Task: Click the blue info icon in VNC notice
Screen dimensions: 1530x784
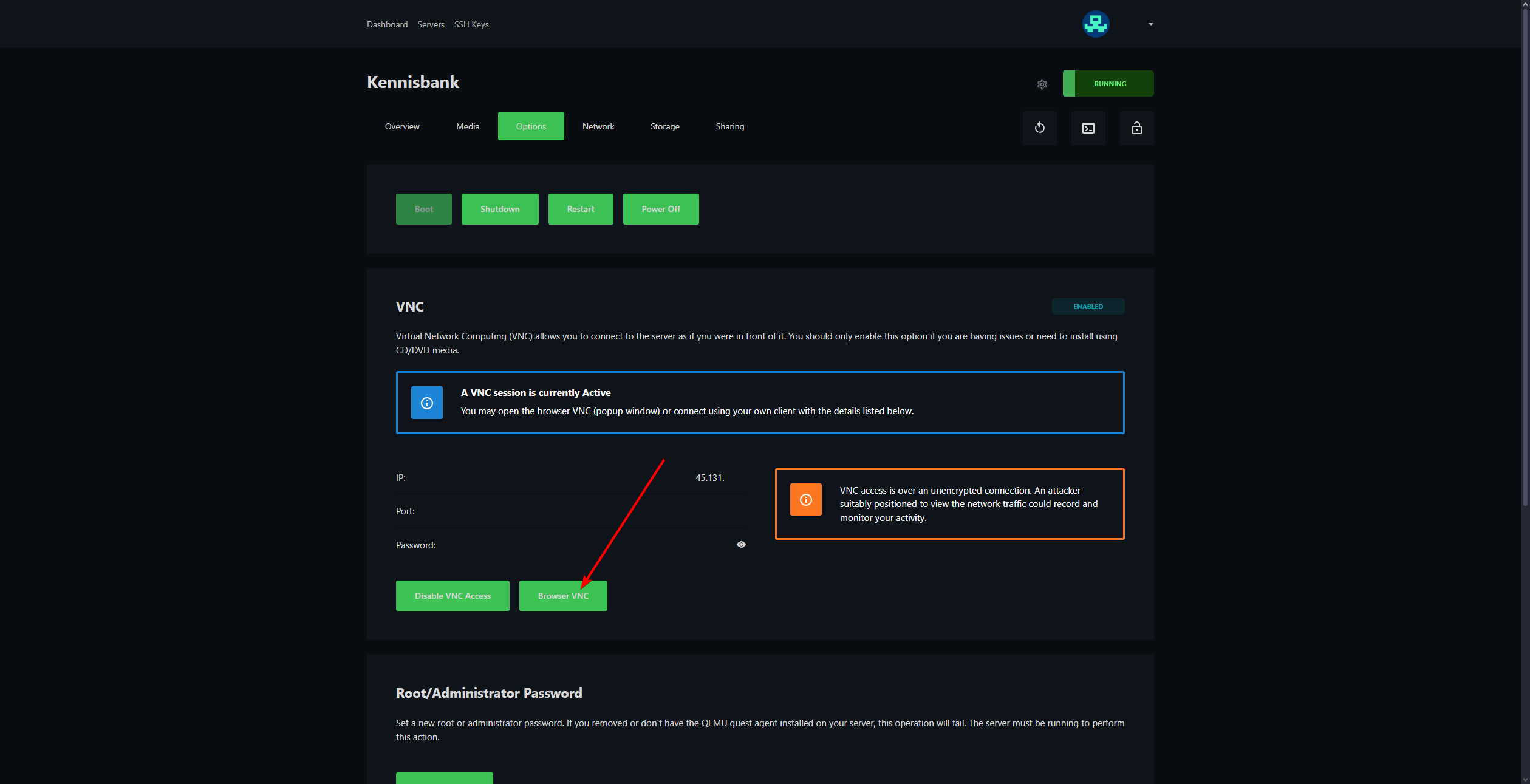Action: pos(426,403)
